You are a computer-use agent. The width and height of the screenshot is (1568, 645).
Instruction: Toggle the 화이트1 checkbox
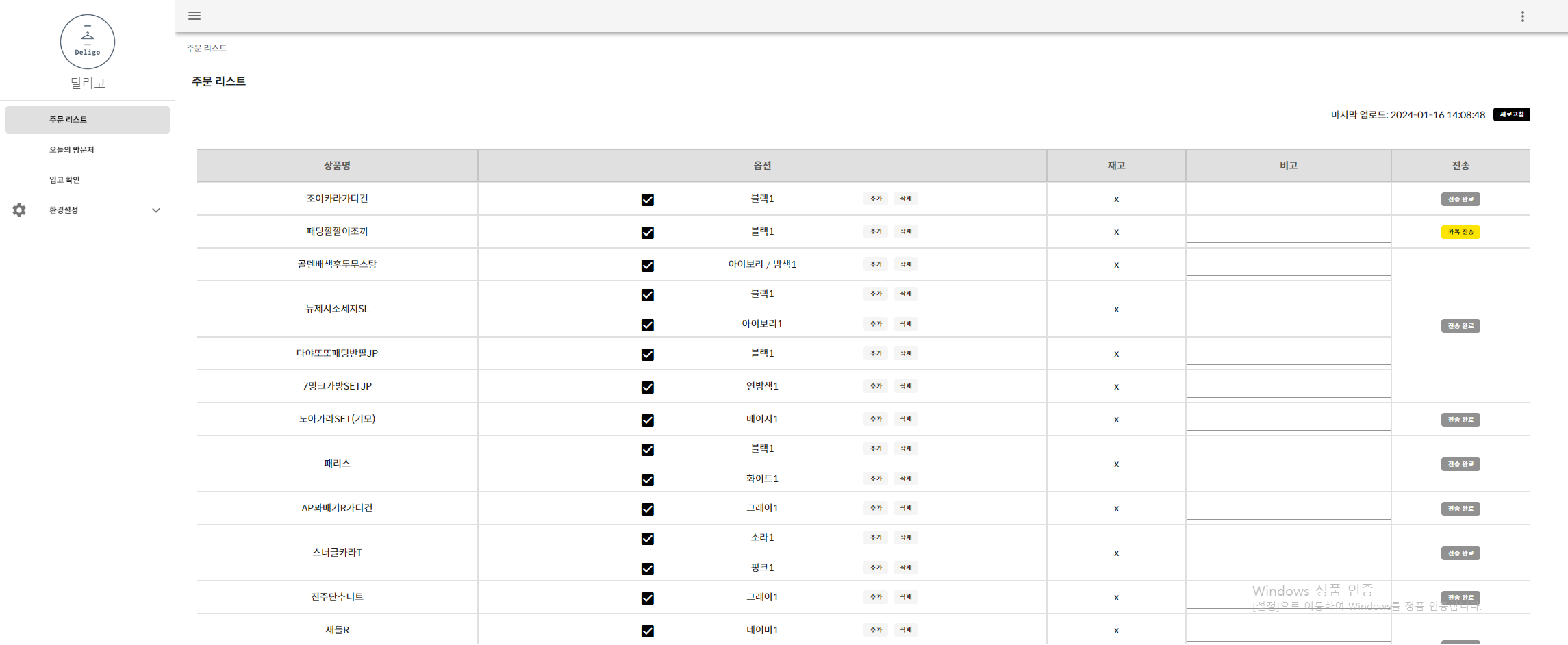(647, 479)
